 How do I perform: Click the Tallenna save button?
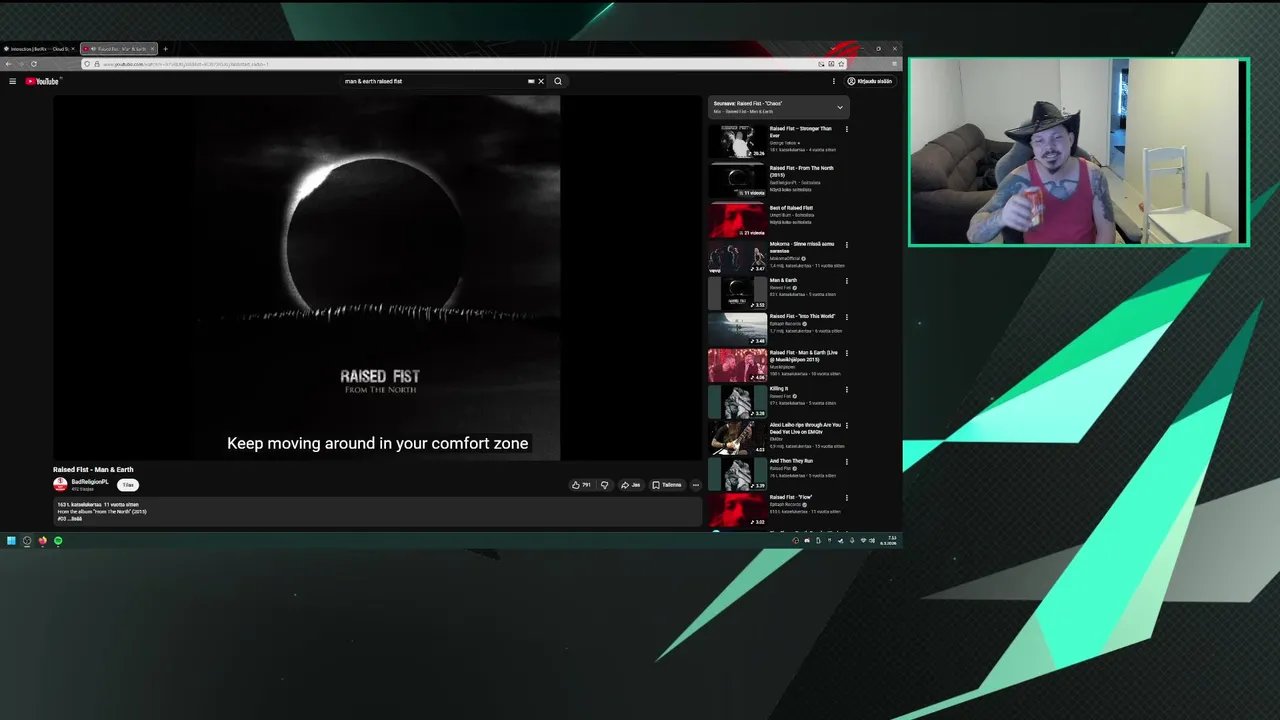click(x=666, y=485)
